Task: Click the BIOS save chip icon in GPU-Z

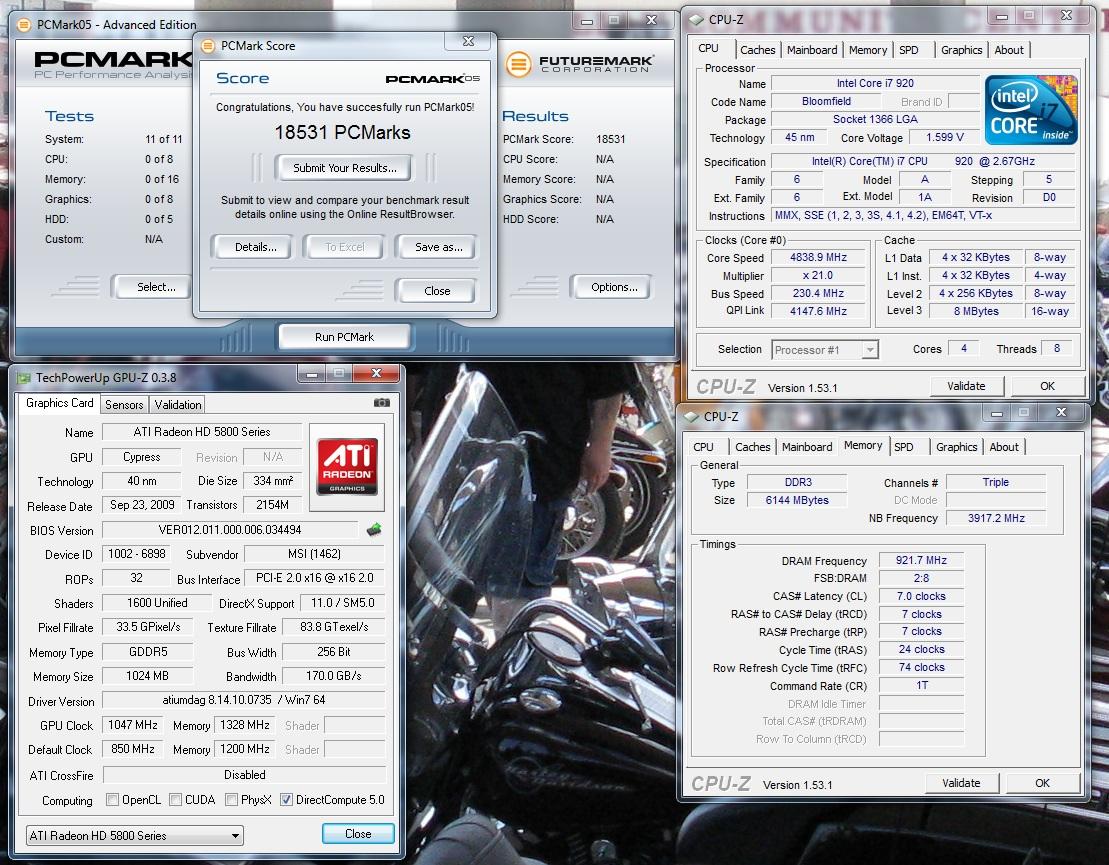Action: coord(374,529)
